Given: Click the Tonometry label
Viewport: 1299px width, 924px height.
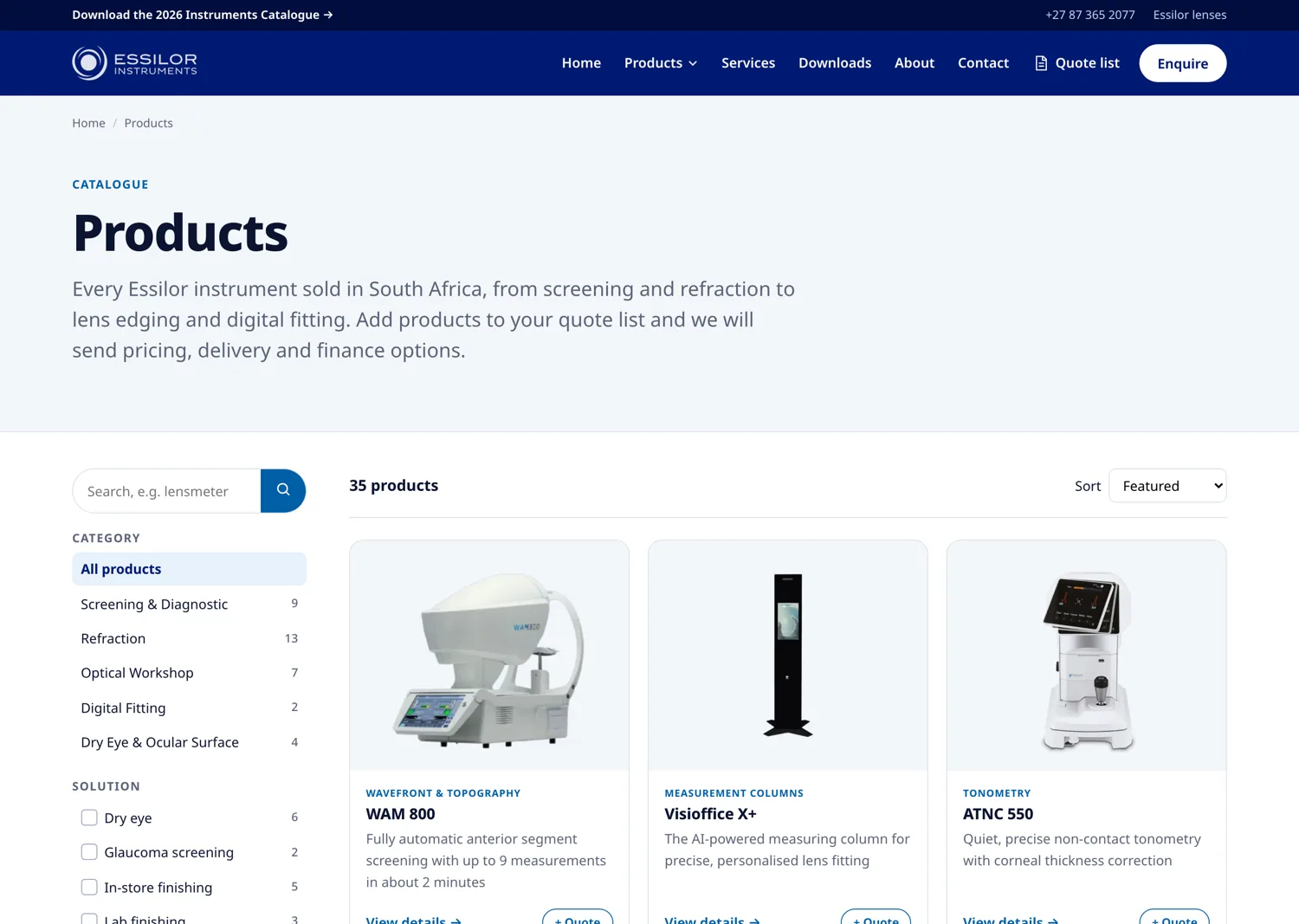Looking at the screenshot, I should click(x=997, y=793).
